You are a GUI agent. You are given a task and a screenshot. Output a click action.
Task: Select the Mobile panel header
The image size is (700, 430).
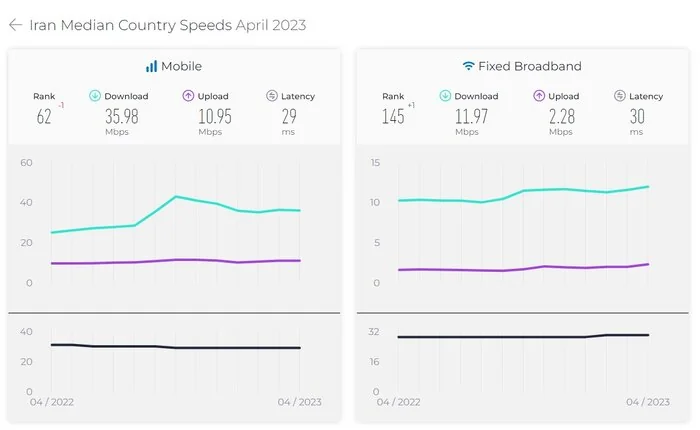tap(174, 66)
